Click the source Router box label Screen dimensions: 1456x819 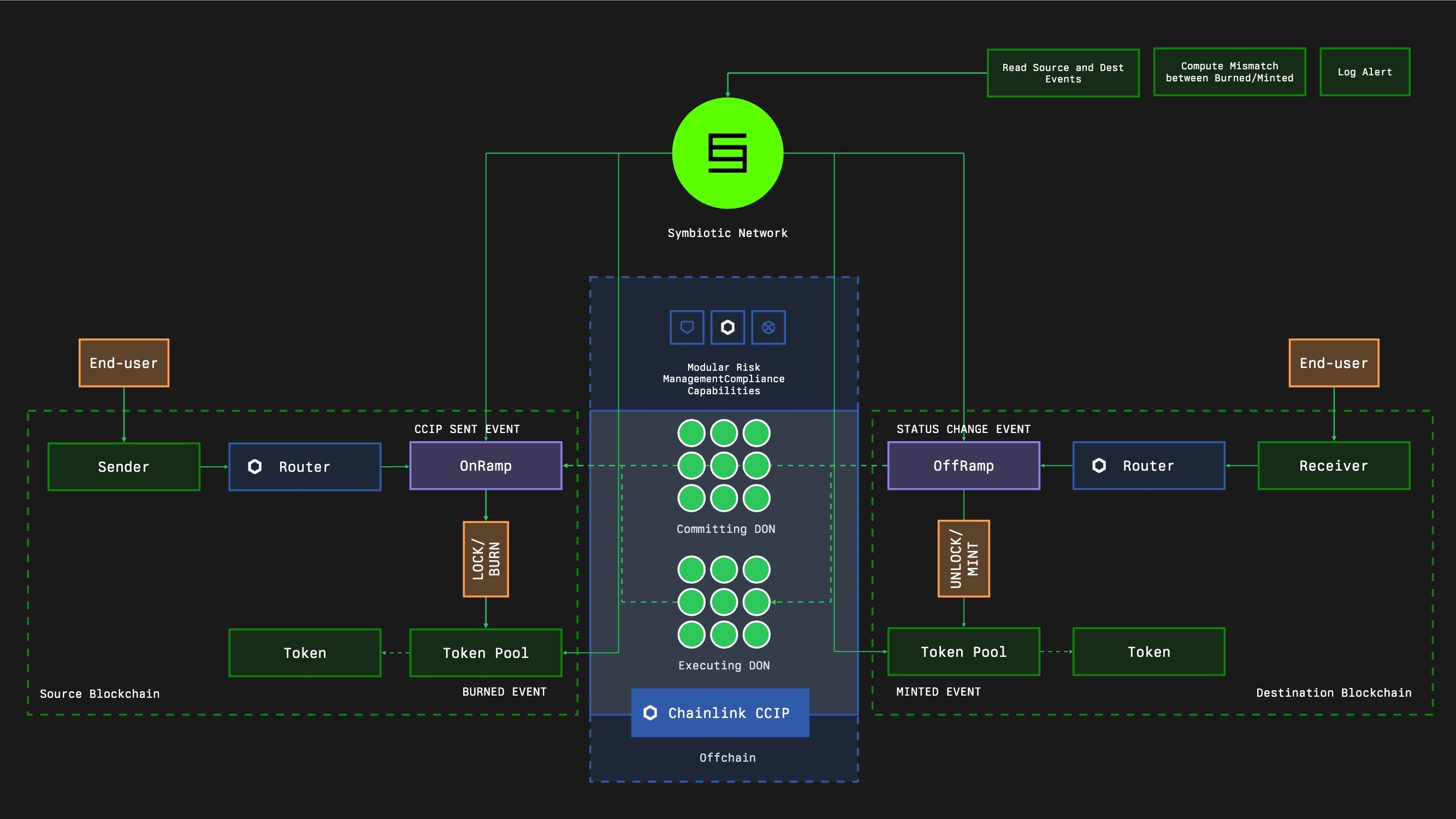coord(305,466)
